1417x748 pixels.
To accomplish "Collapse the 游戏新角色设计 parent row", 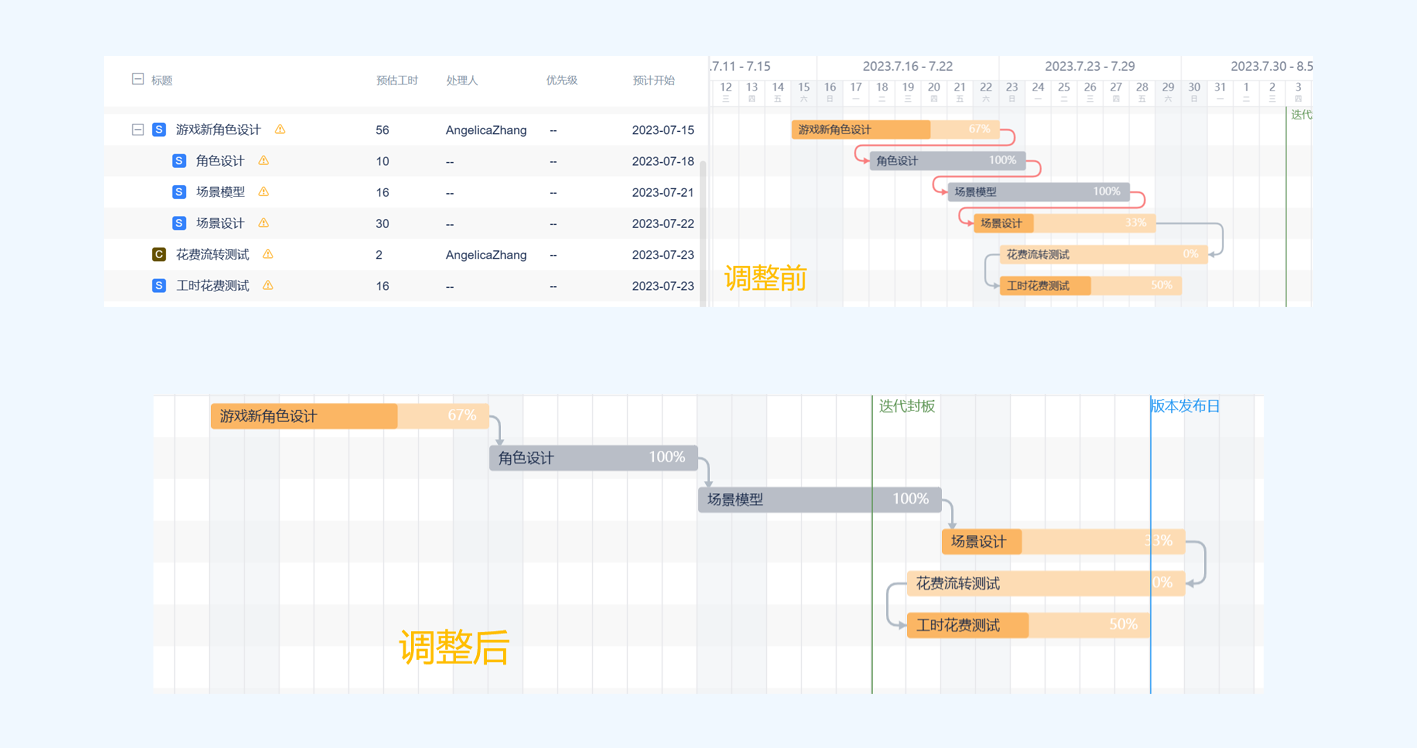I will click(138, 129).
